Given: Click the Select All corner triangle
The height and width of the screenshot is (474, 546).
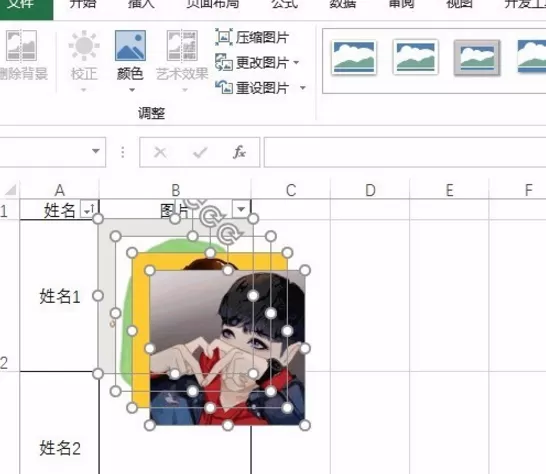Looking at the screenshot, I should click(11, 190).
